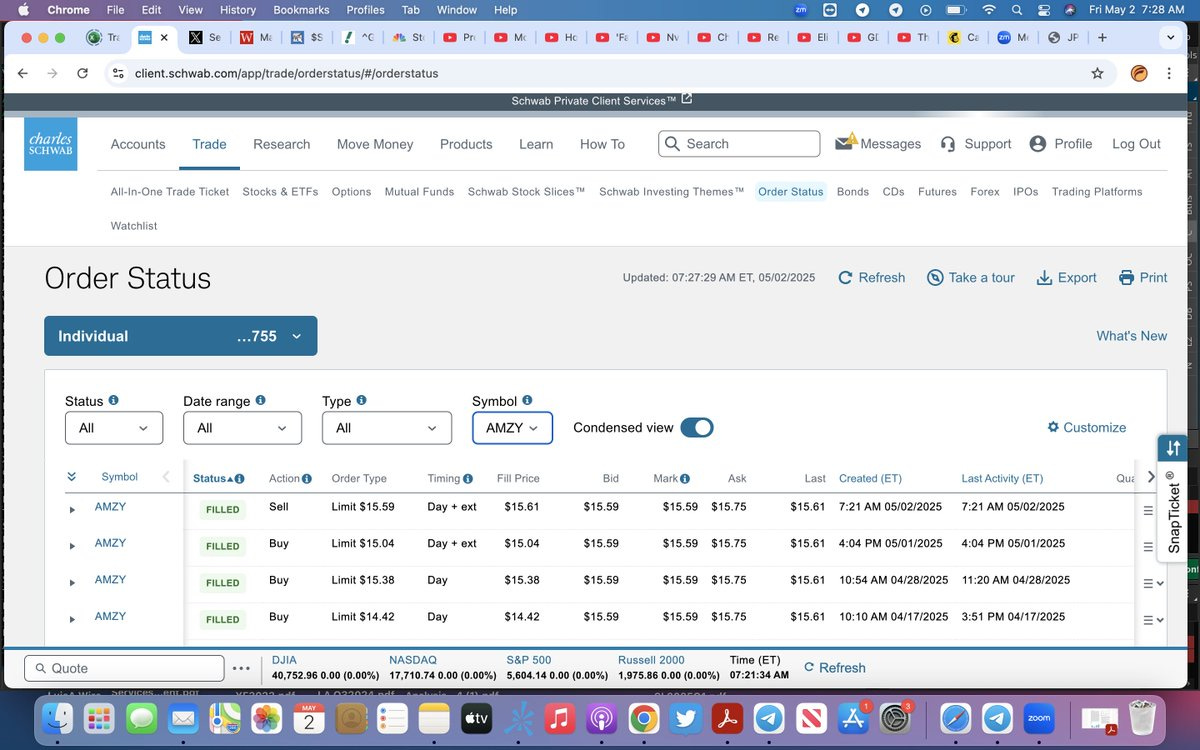Collapse symbol column with left chevron
This screenshot has height=750, width=1200.
(166, 477)
